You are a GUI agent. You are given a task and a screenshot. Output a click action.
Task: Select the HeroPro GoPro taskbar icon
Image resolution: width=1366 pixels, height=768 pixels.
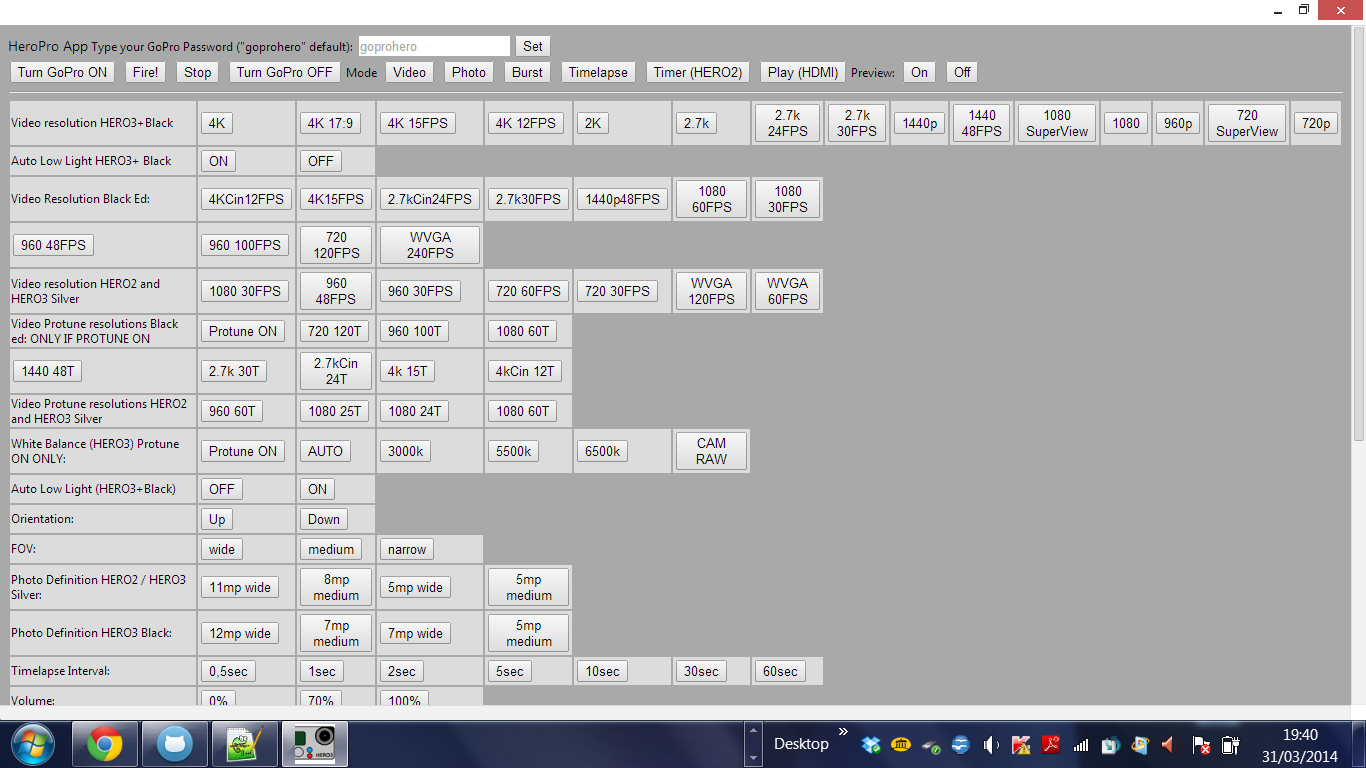pyautogui.click(x=315, y=744)
